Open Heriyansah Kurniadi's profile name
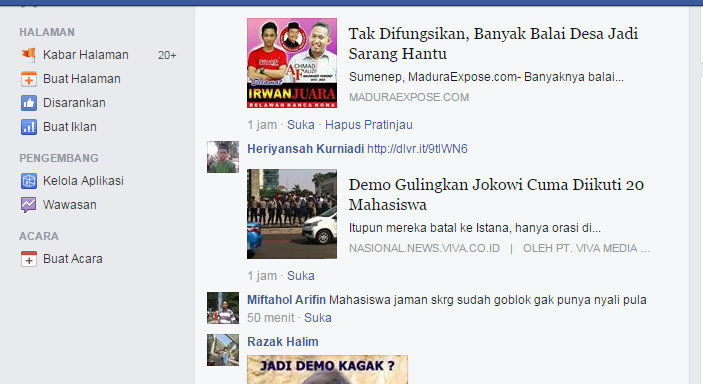This screenshot has height=384, width=703. (305, 149)
